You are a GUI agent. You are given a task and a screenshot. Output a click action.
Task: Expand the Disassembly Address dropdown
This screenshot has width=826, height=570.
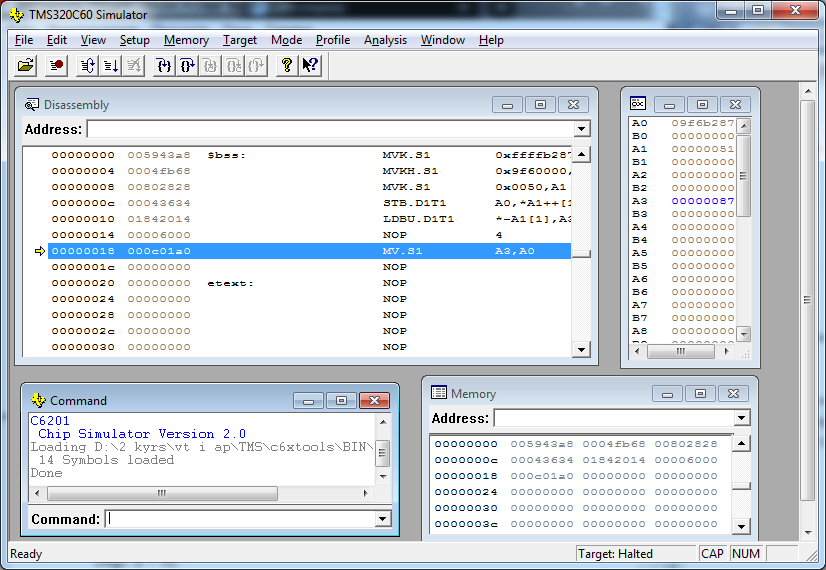(581, 129)
